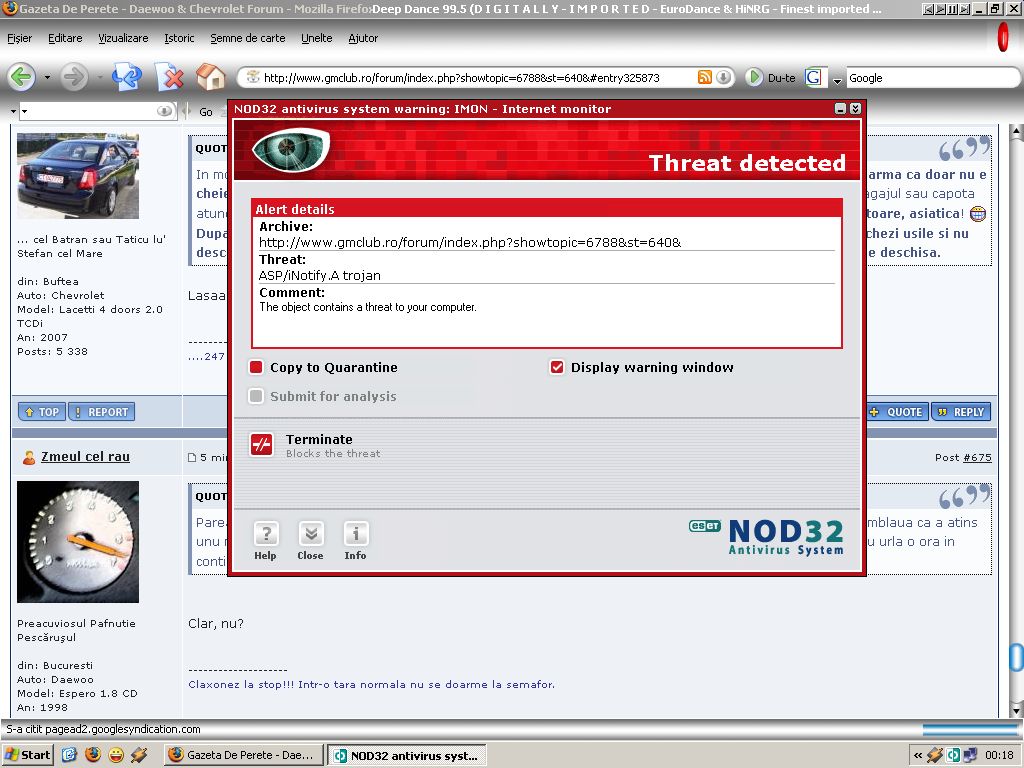Click the grayed Forward arrow in Firefox

click(74, 77)
